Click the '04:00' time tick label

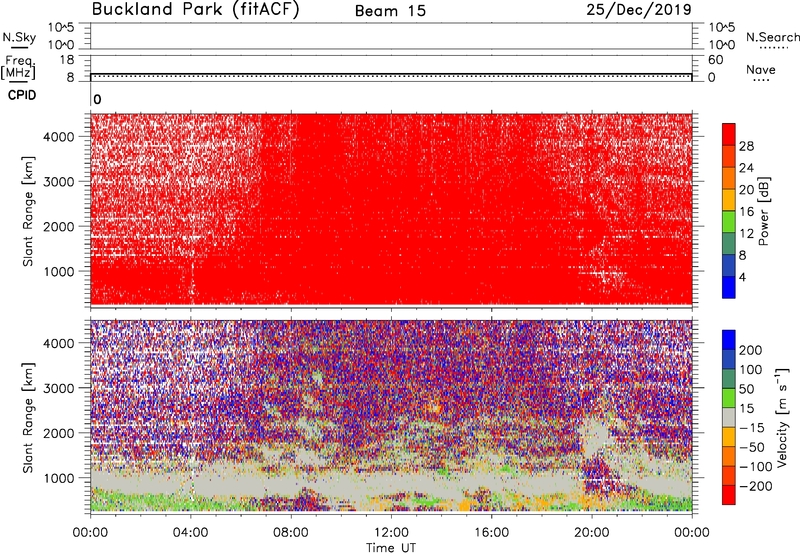[x=191, y=533]
